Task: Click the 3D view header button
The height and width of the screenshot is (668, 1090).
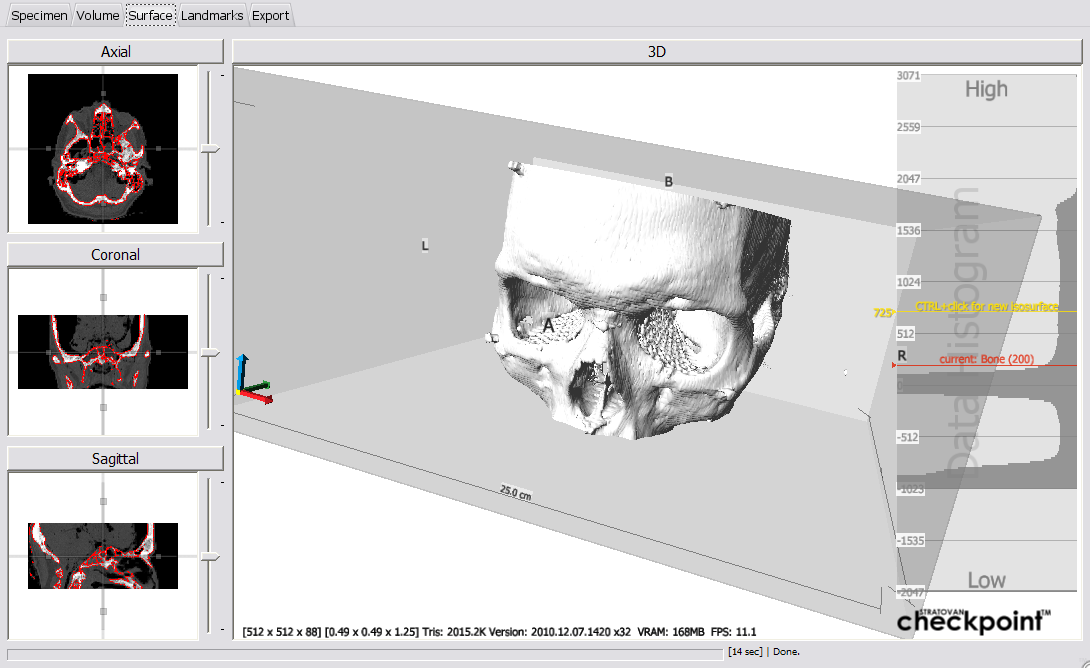Action: [657, 52]
